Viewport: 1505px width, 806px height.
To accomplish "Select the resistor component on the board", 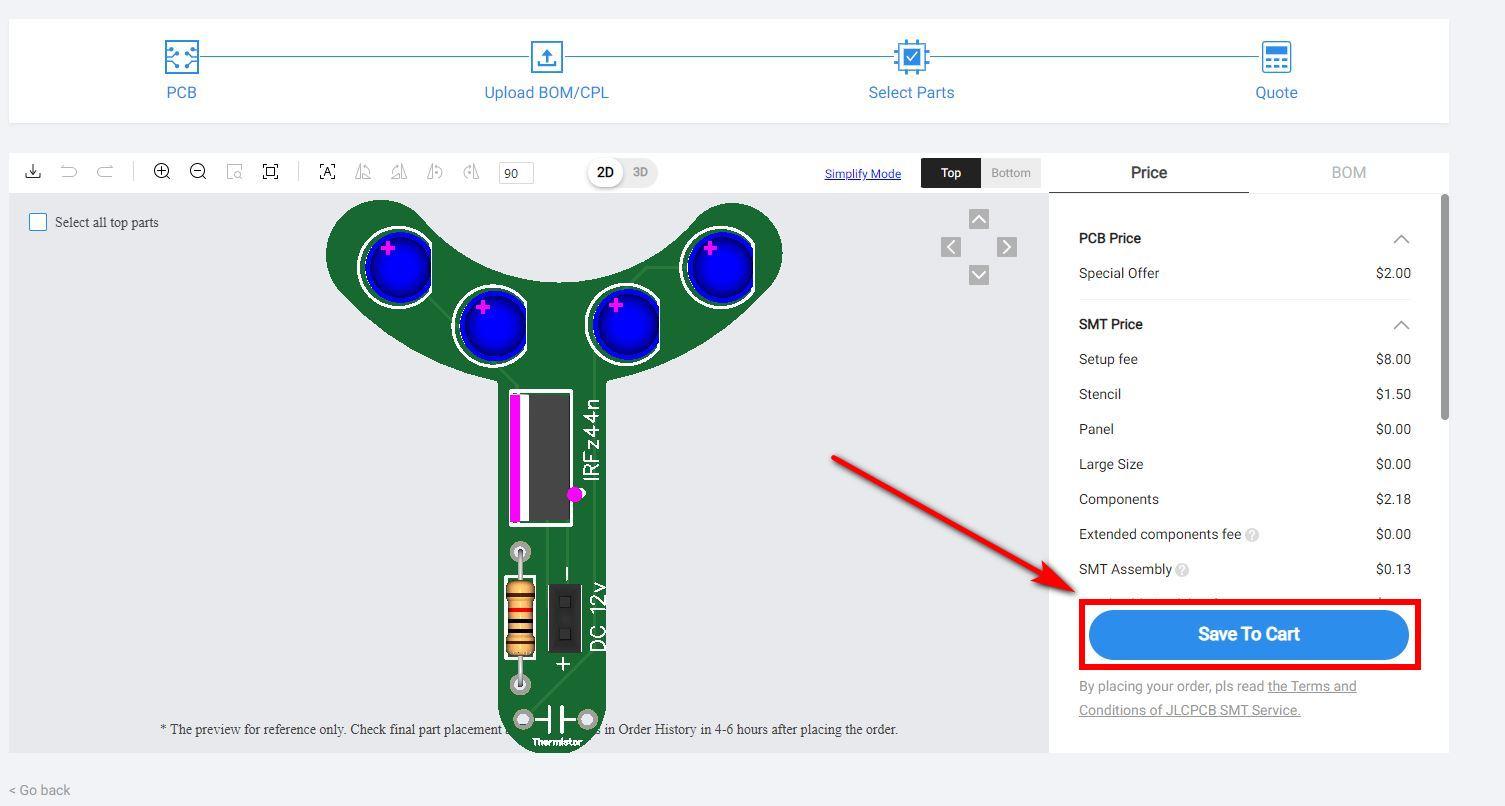I will pos(520,617).
